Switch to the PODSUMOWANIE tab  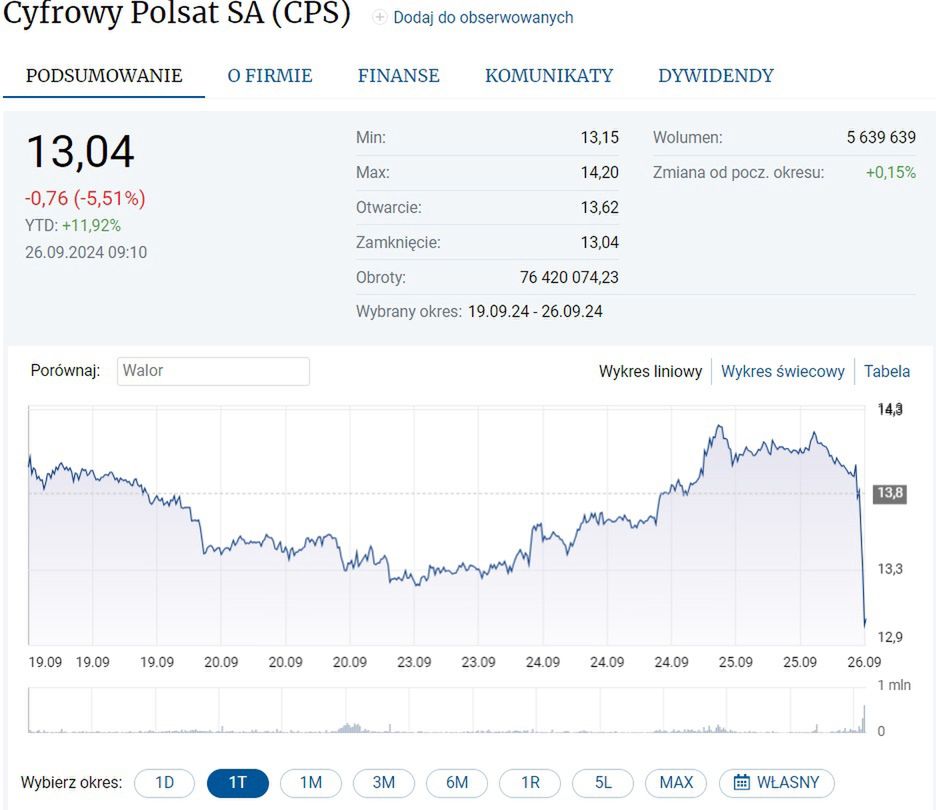(x=104, y=76)
